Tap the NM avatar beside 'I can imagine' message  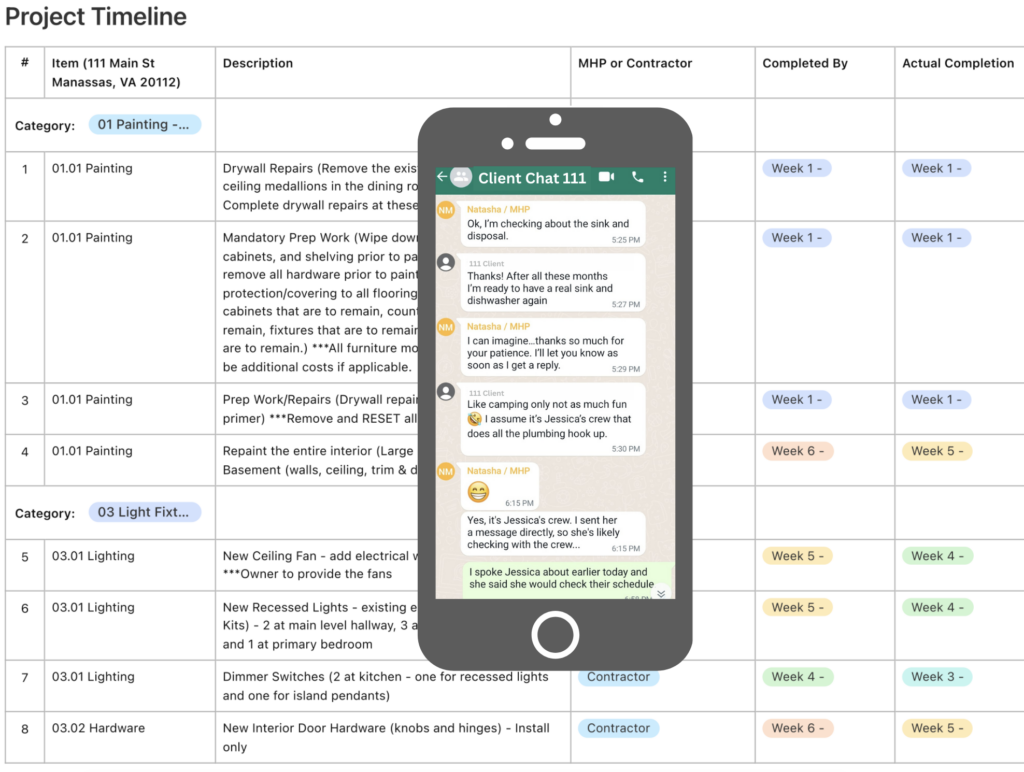(446, 327)
